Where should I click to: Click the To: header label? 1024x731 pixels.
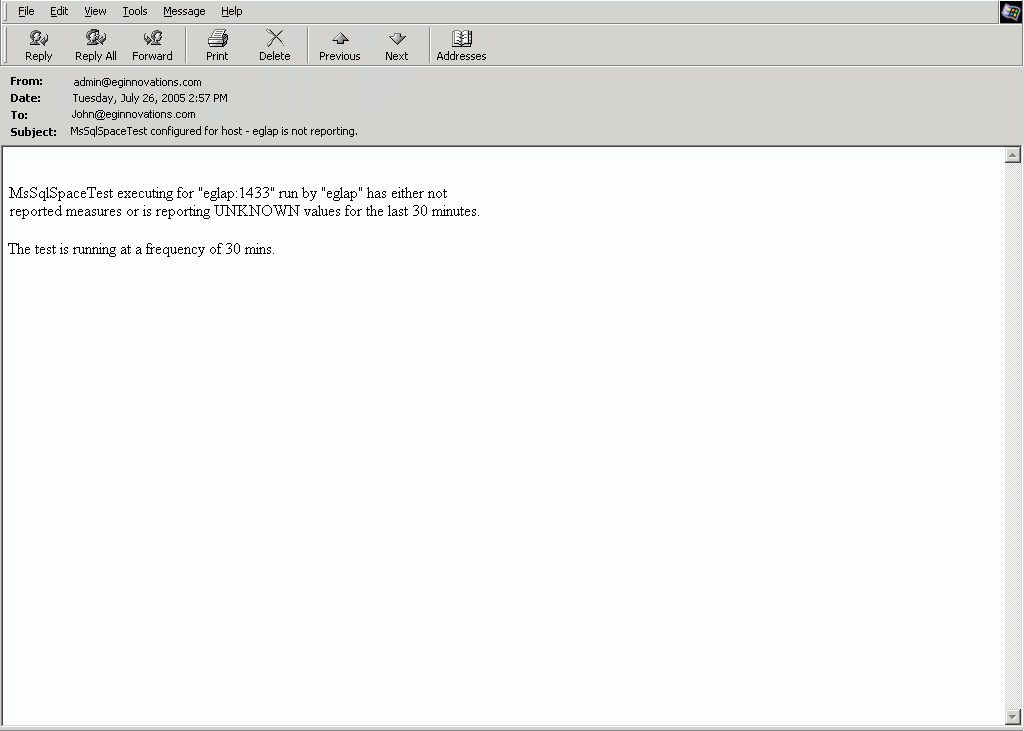pyautogui.click(x=19, y=115)
